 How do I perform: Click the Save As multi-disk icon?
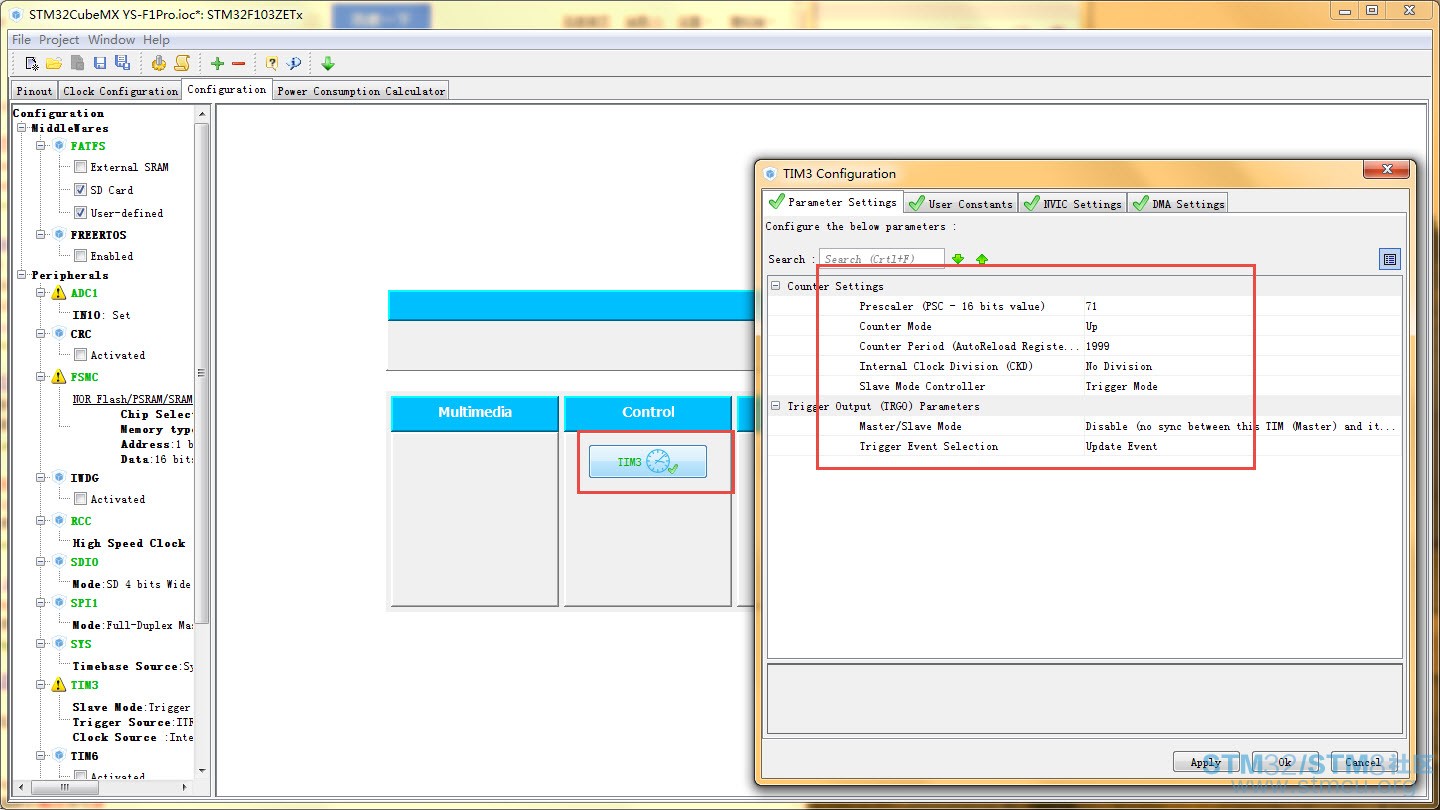click(x=122, y=63)
